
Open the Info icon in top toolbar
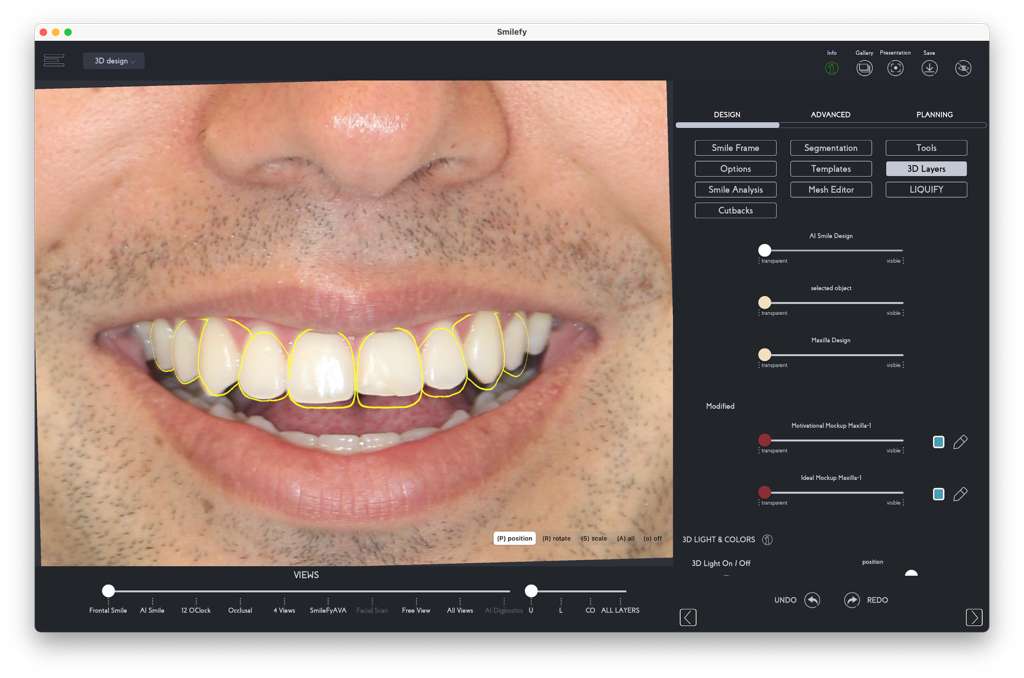pyautogui.click(x=831, y=68)
